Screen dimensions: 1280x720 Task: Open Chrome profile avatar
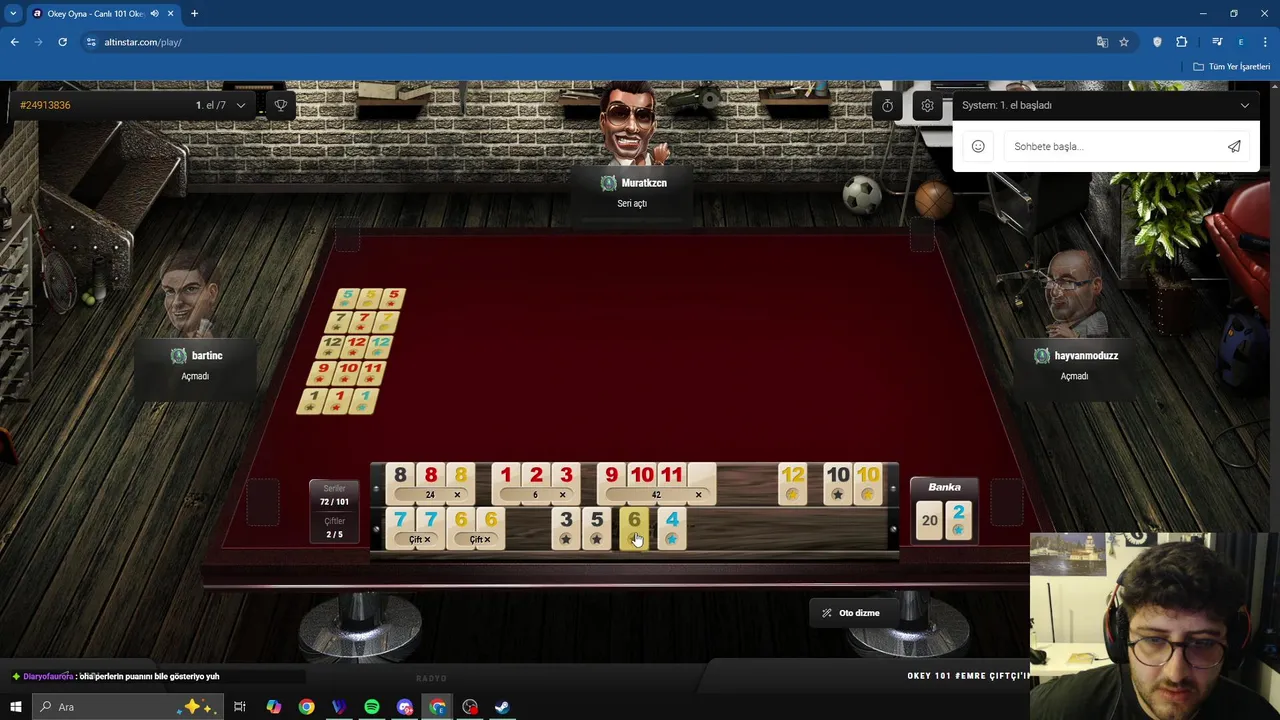1241,42
